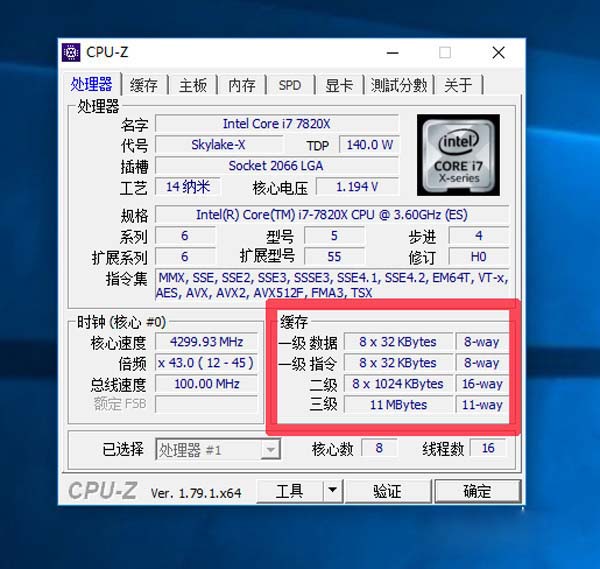Click the Intel Core i7 X-series logo

pos(458,155)
